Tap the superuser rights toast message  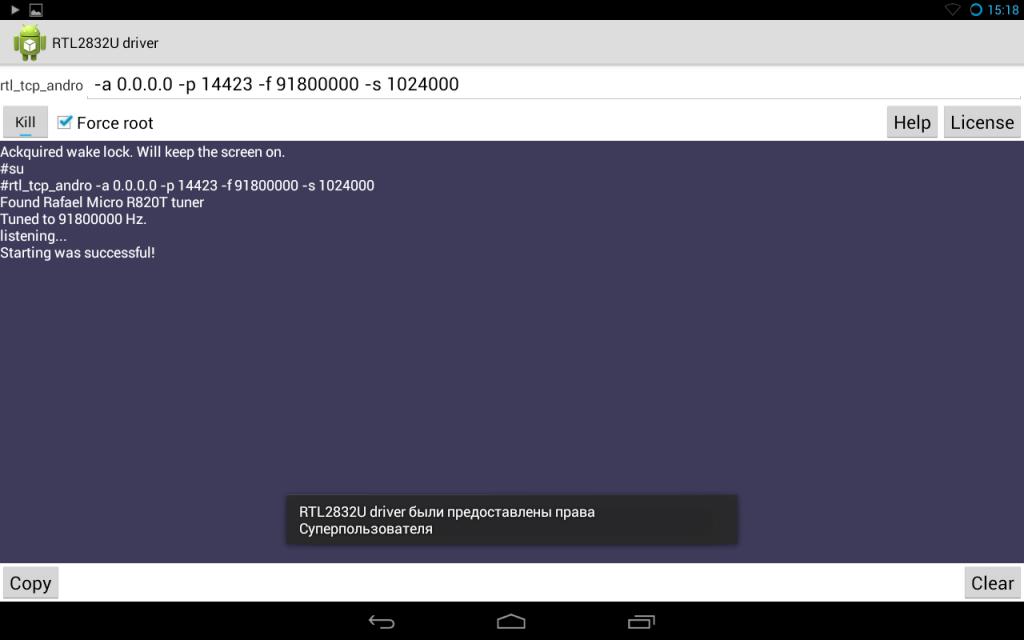(x=512, y=520)
